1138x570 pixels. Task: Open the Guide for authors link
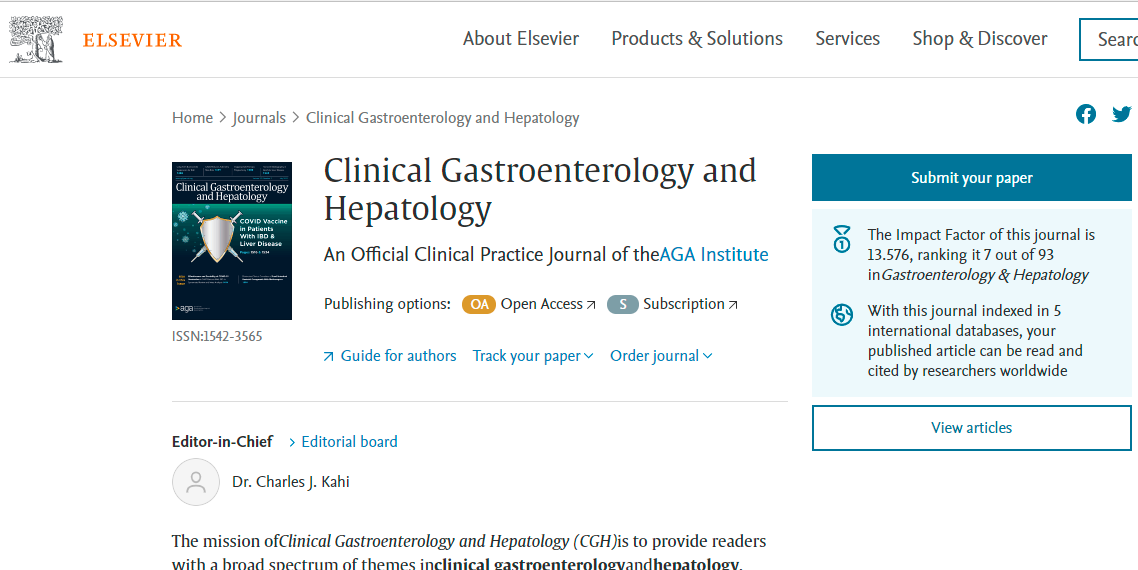click(398, 356)
